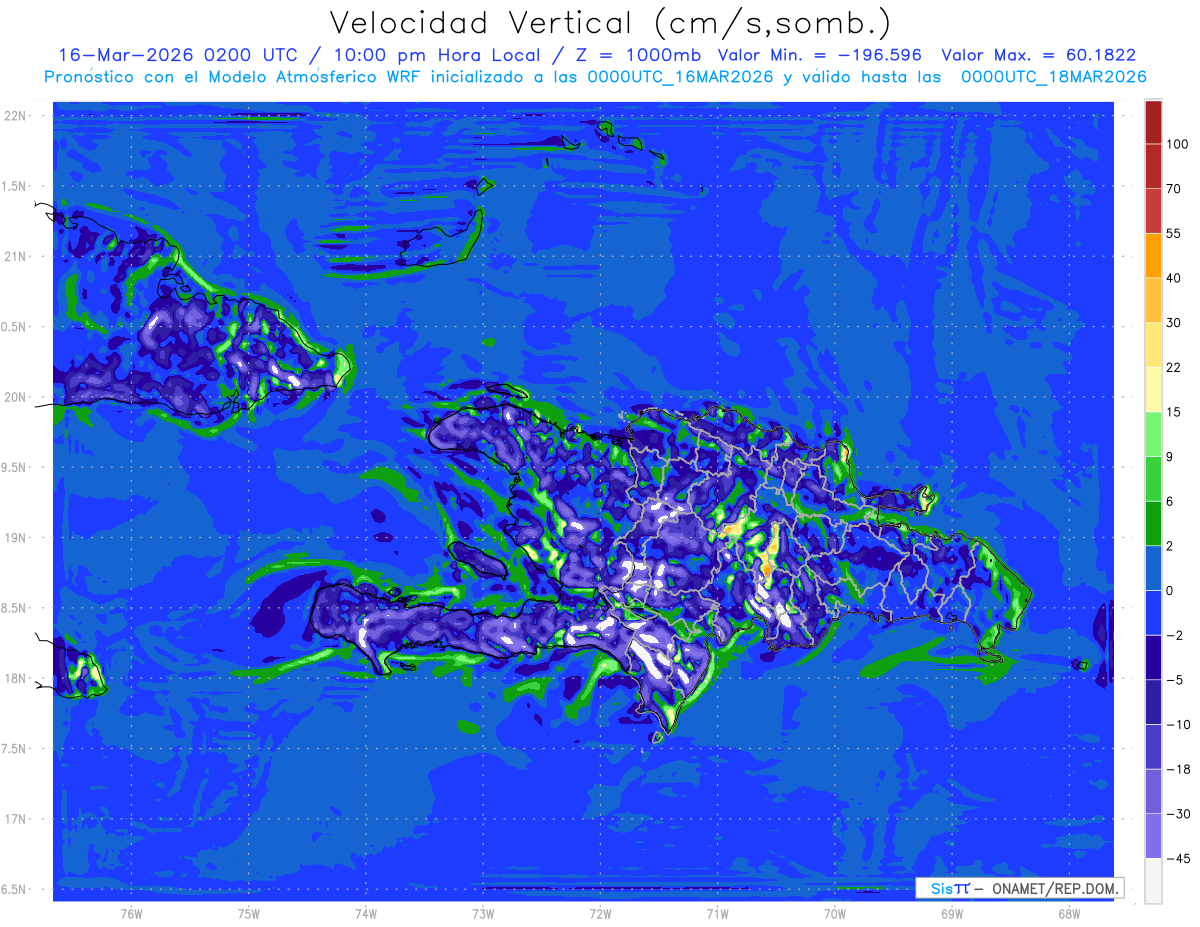1200x927 pixels.
Task: Click the lavender swatch between -45 and -30
Action: 1153,836
